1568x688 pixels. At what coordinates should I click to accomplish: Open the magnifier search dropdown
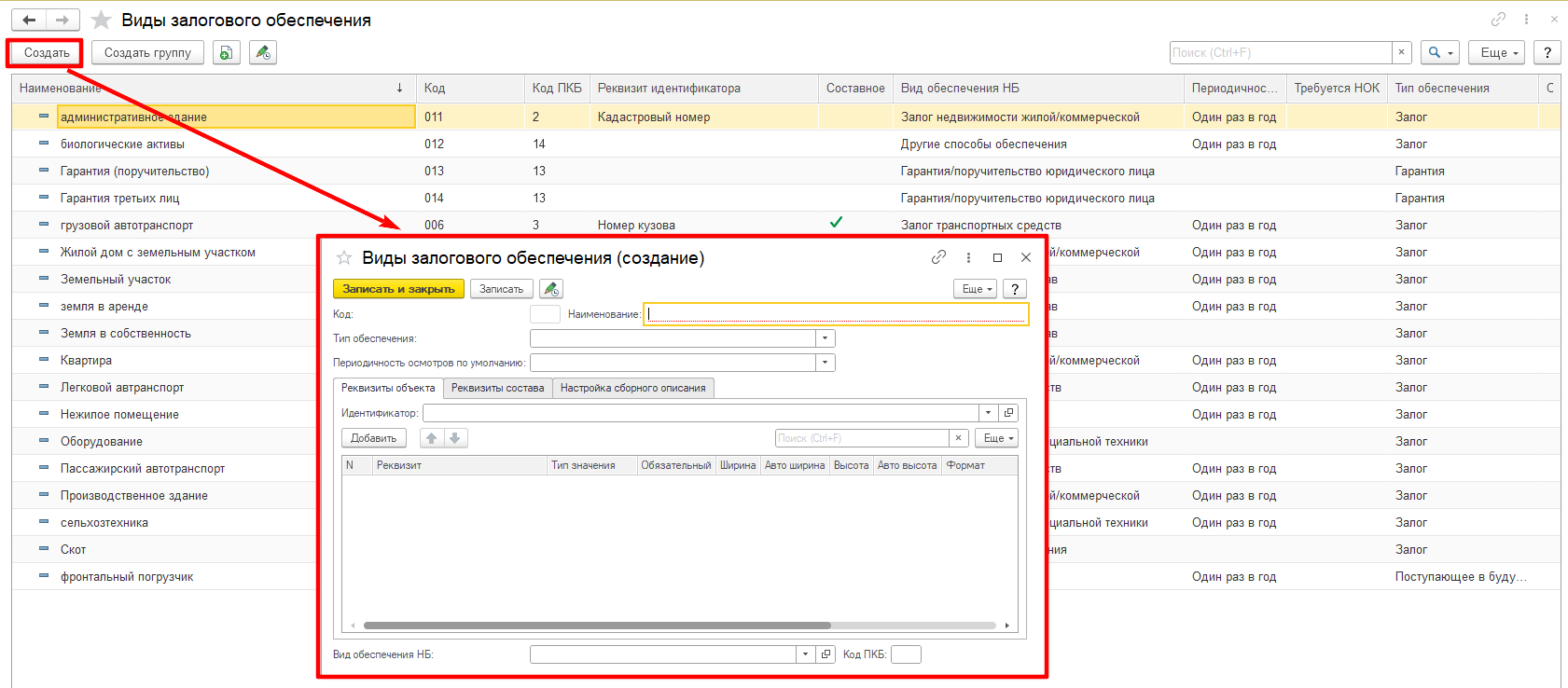(x=1441, y=53)
